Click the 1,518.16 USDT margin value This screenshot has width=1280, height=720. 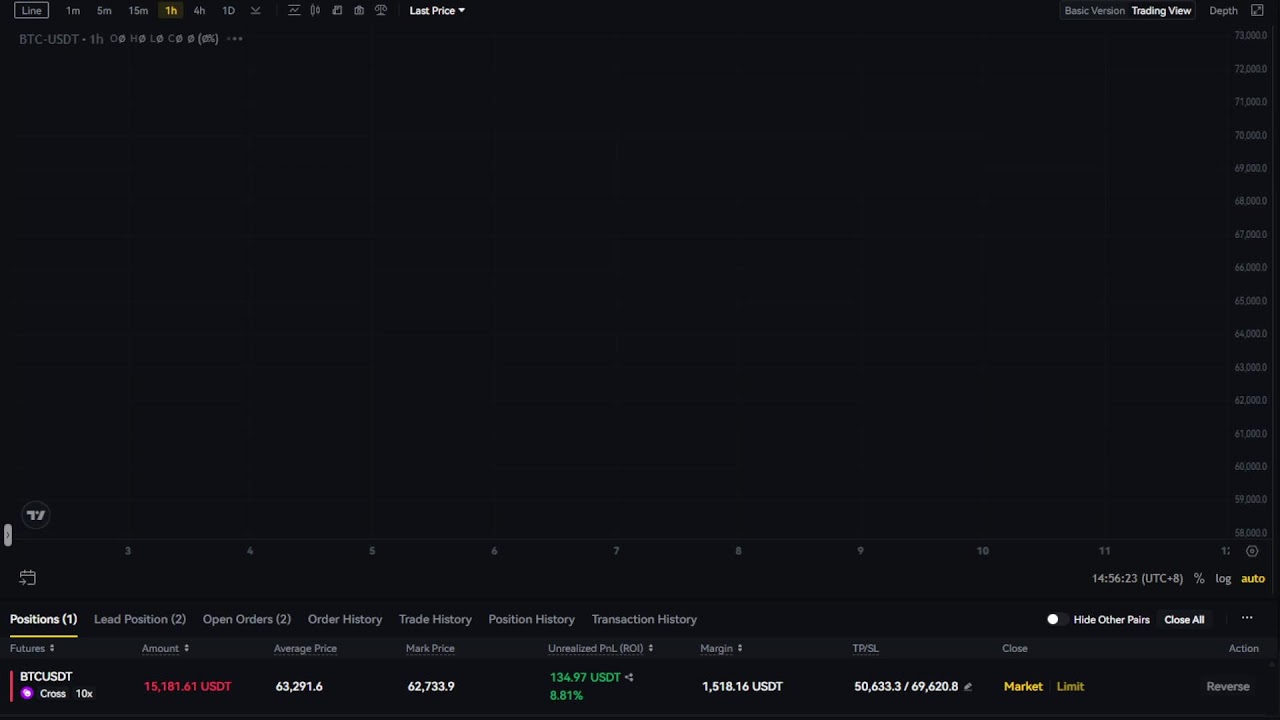(742, 686)
